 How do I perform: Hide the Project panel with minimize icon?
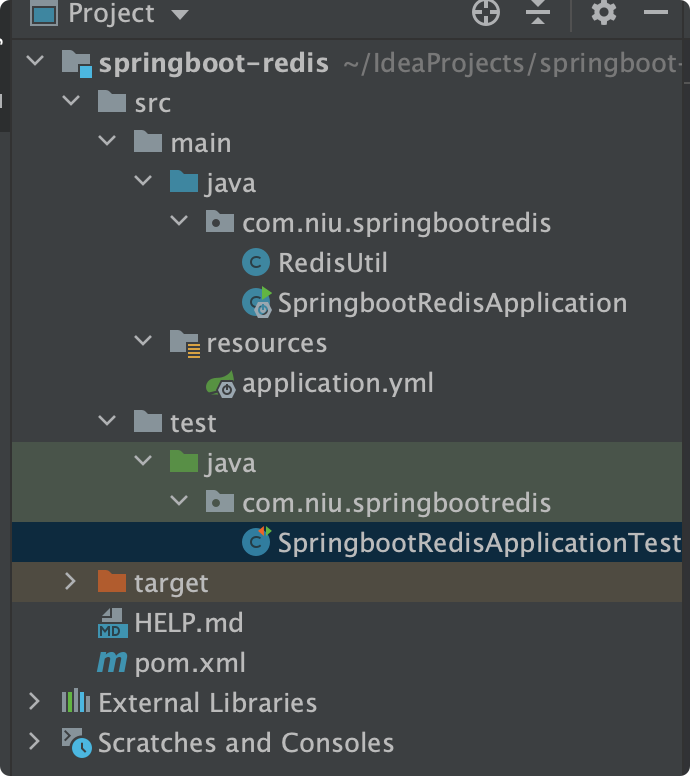(656, 14)
